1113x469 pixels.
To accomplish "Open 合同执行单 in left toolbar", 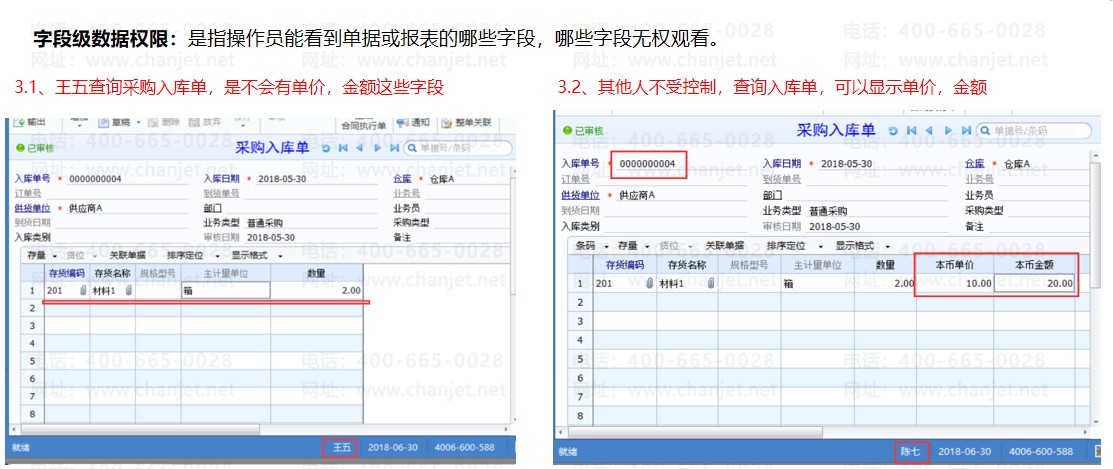I will pos(363,126).
